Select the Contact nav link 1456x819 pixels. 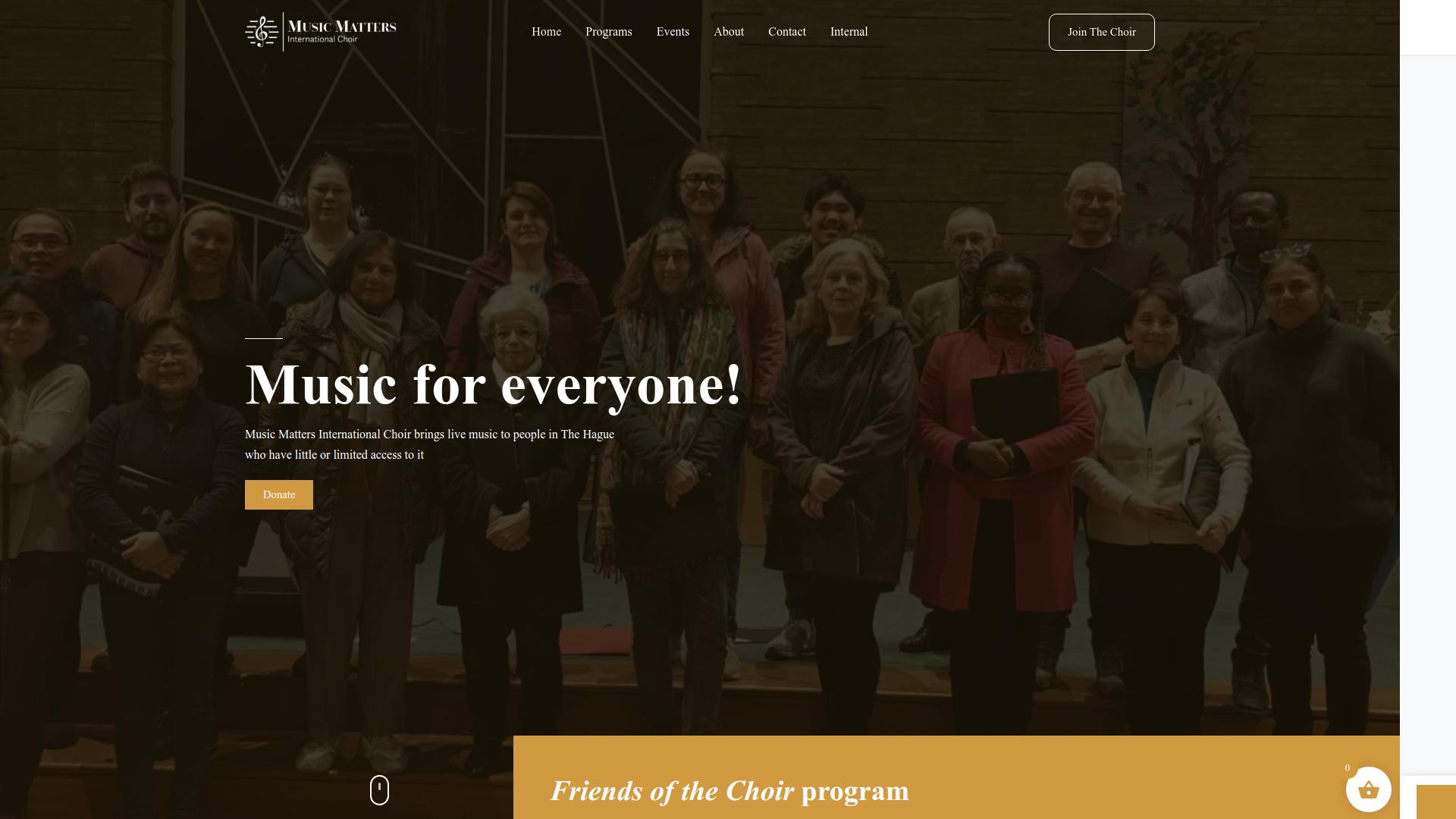(787, 32)
